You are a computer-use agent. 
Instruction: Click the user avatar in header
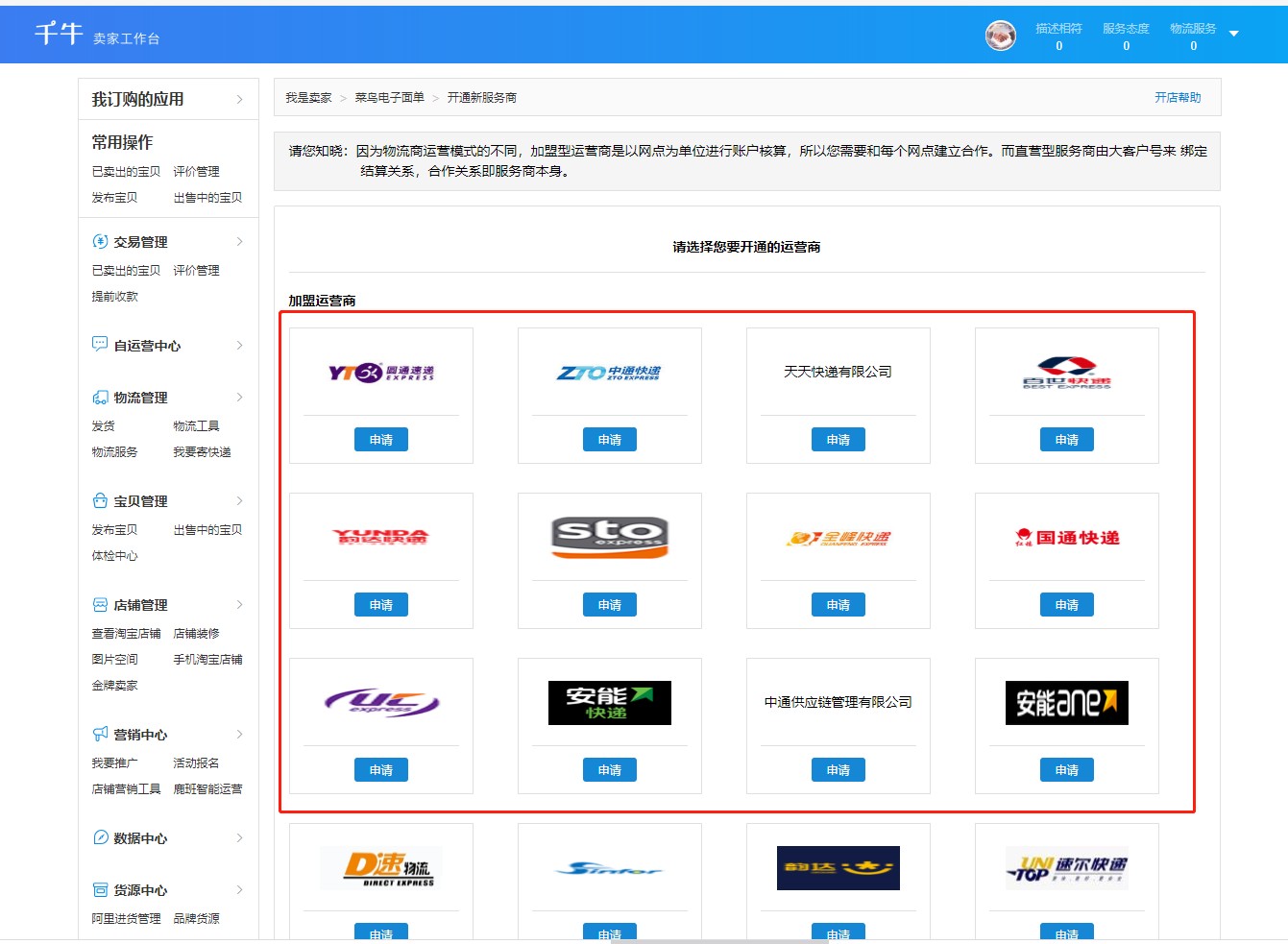coord(1001,36)
